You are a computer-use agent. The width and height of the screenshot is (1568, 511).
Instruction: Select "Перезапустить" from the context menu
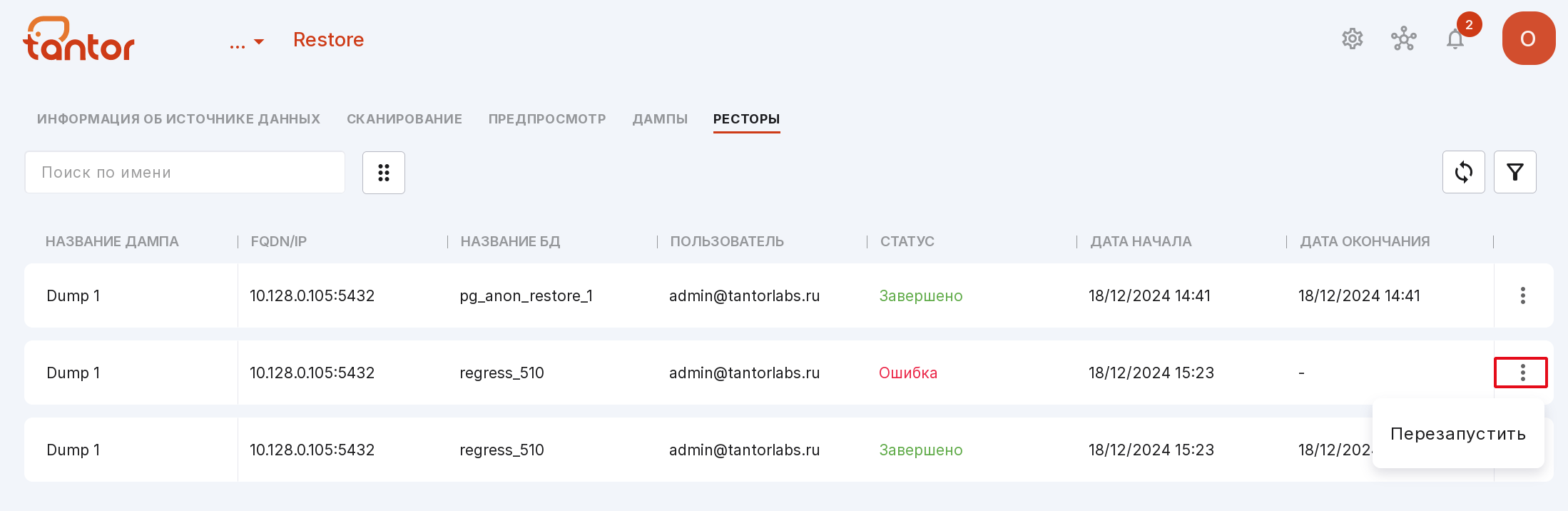[1458, 434]
